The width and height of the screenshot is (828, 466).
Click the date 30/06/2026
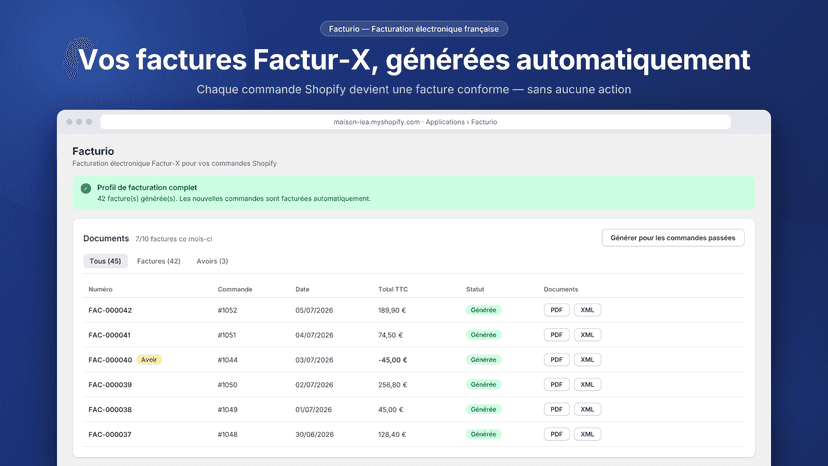[314, 434]
